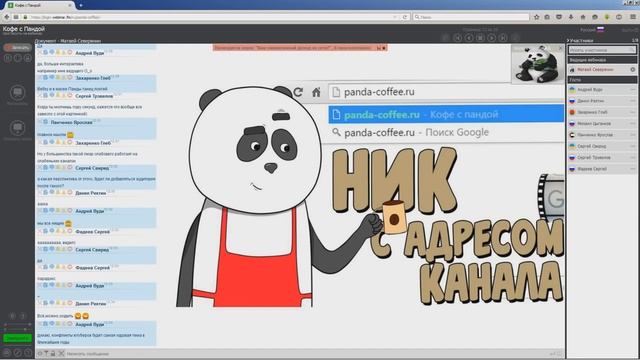Click the browser back arrow button
The image size is (640, 360).
point(7,17)
